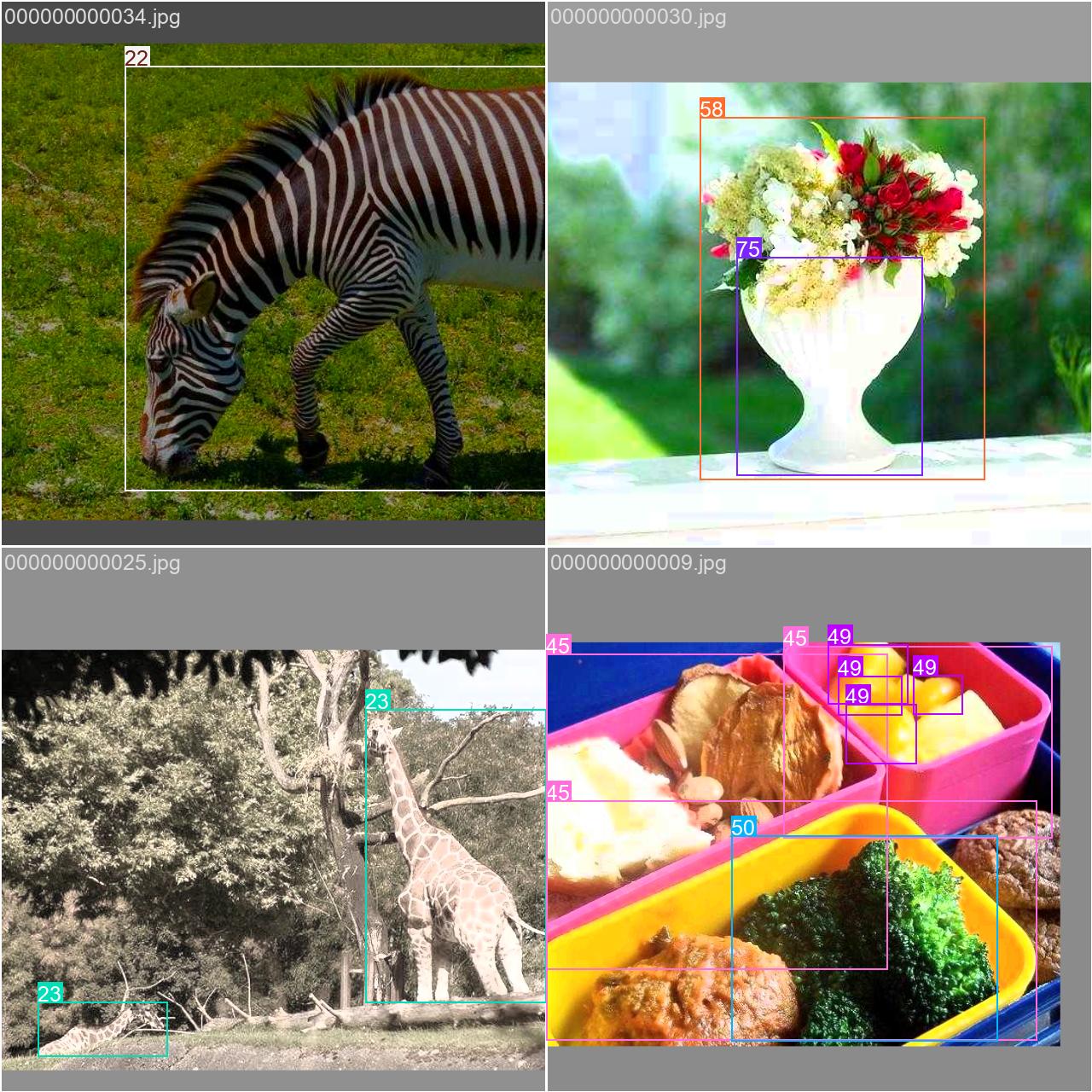Image resolution: width=1092 pixels, height=1092 pixels.
Task: Select the rightmost purple 49 label
Action: [x=925, y=666]
